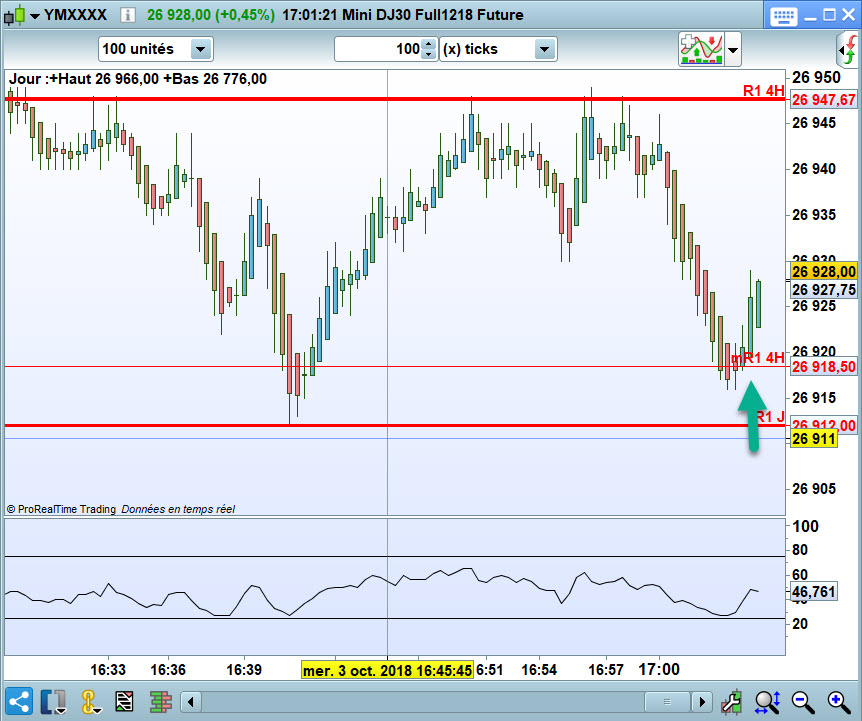Viewport: 862px width, 721px height.
Task: Click the R1 4H resistance line label
Action: tap(763, 91)
